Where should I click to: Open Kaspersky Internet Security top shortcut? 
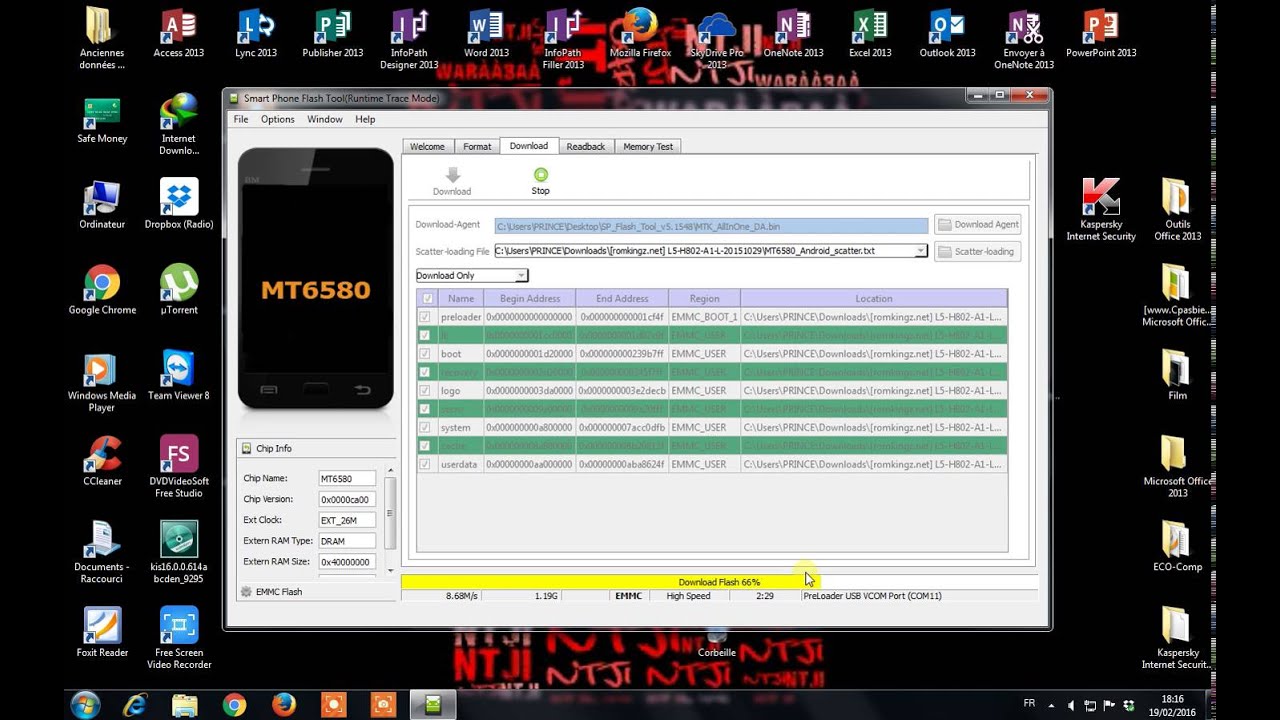pyautogui.click(x=1101, y=210)
